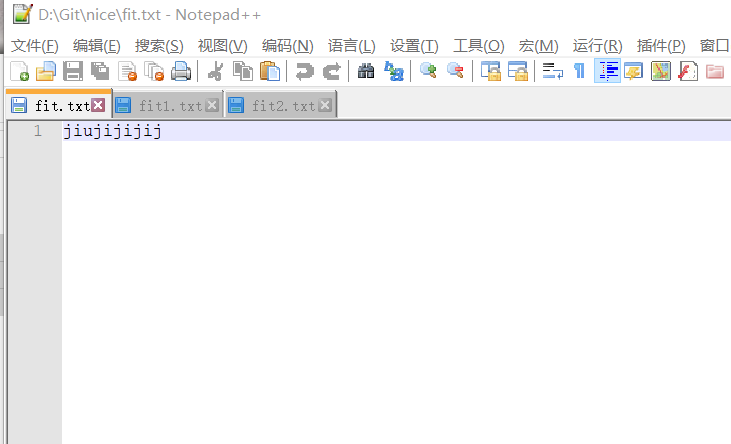Viewport: 731px width, 444px height.
Task: Close the fit1.txt tab
Action: pyautogui.click(x=212, y=105)
